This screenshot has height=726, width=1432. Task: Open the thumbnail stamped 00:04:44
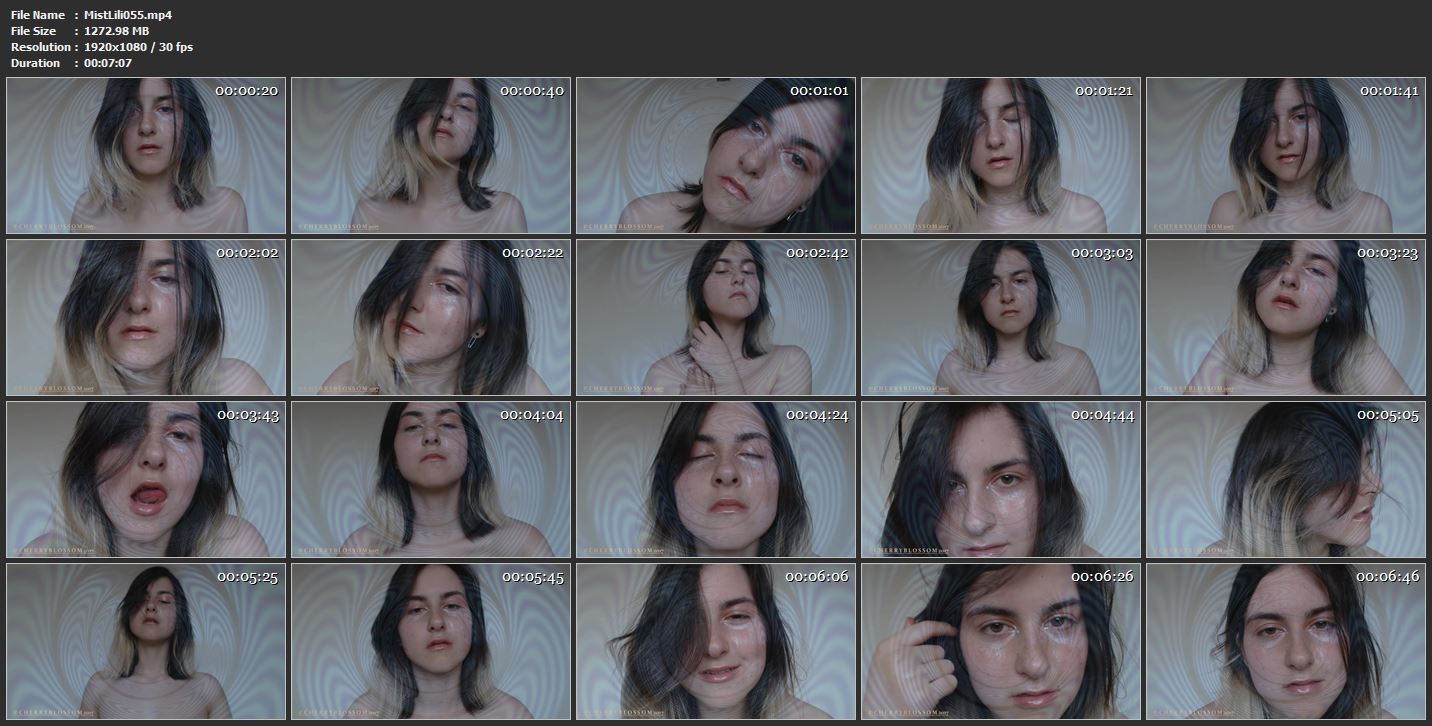[1001, 480]
